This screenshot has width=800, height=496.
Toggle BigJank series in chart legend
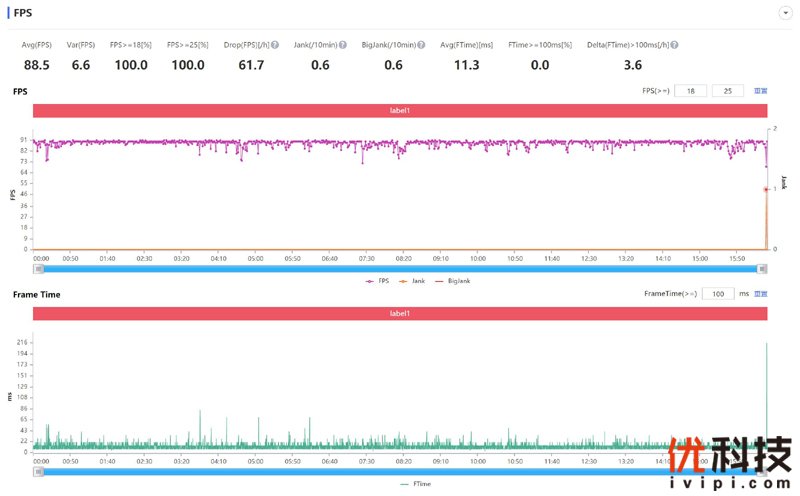(453, 281)
